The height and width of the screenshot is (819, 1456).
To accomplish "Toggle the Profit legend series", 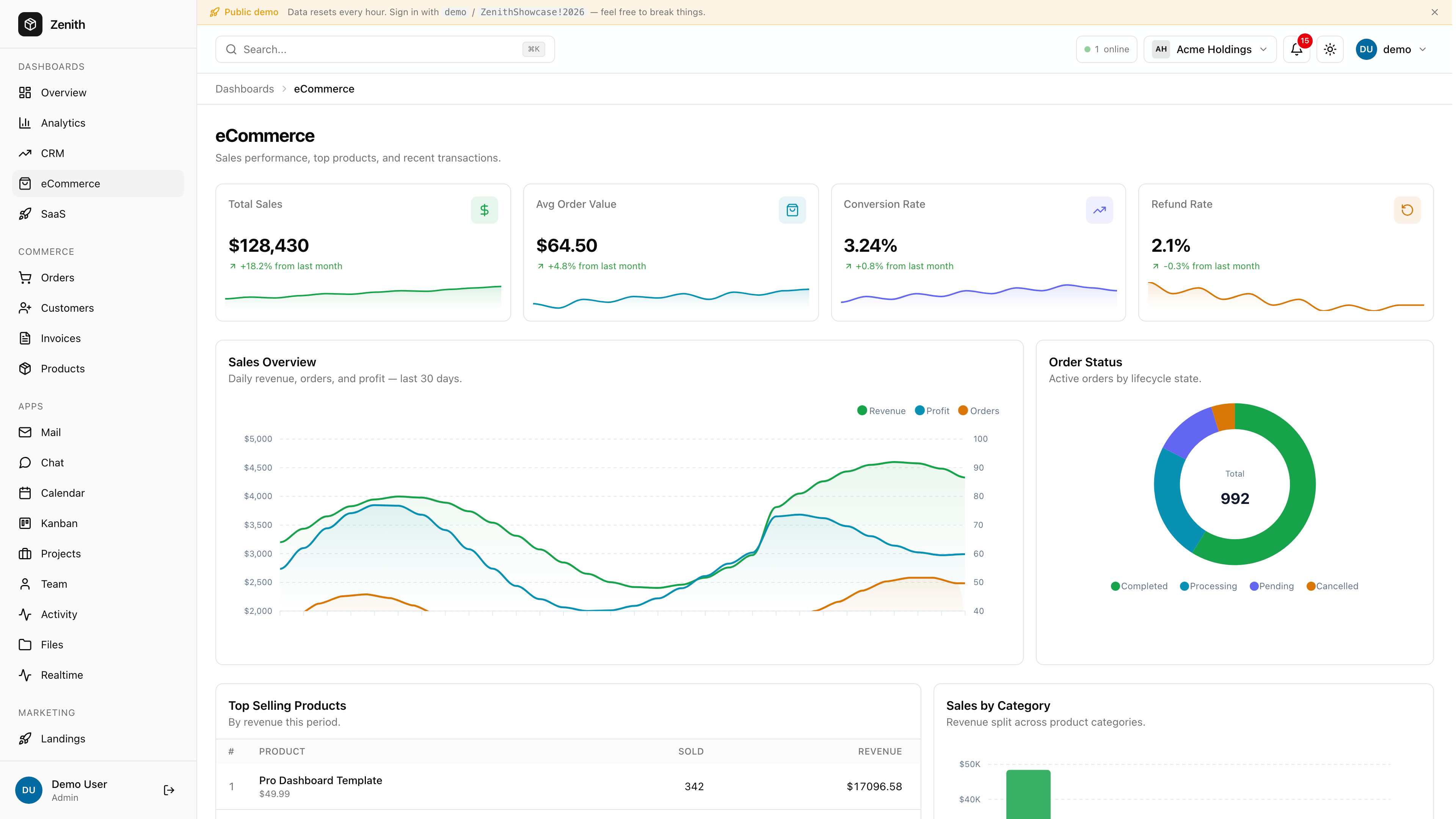I will click(933, 411).
